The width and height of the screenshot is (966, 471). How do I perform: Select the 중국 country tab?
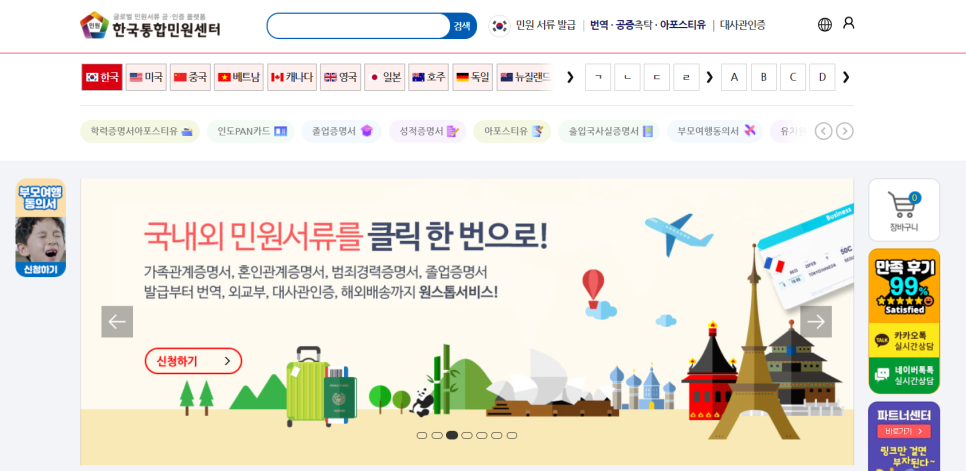[190, 77]
